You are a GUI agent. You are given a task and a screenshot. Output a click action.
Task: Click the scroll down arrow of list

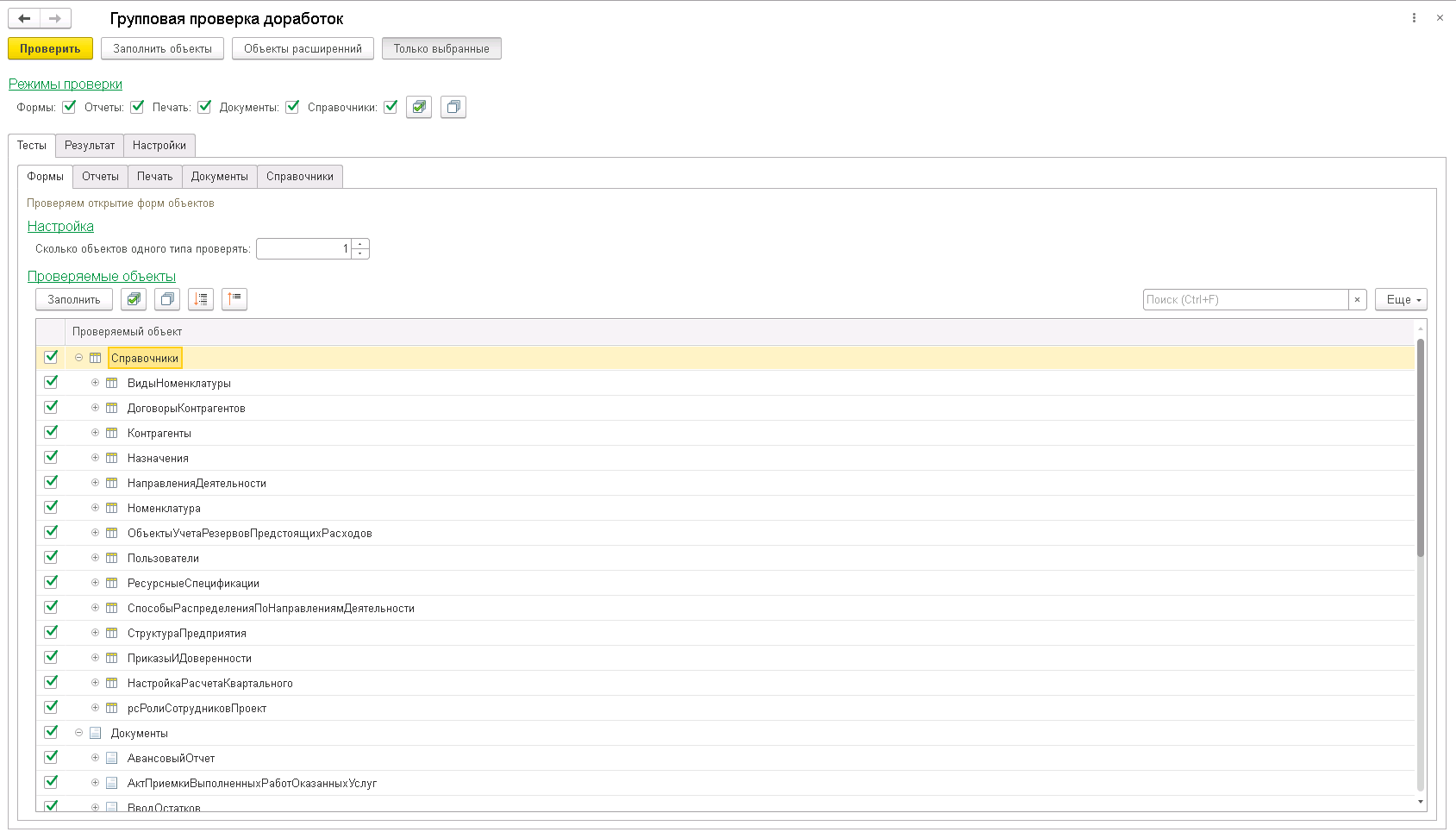tap(1421, 802)
